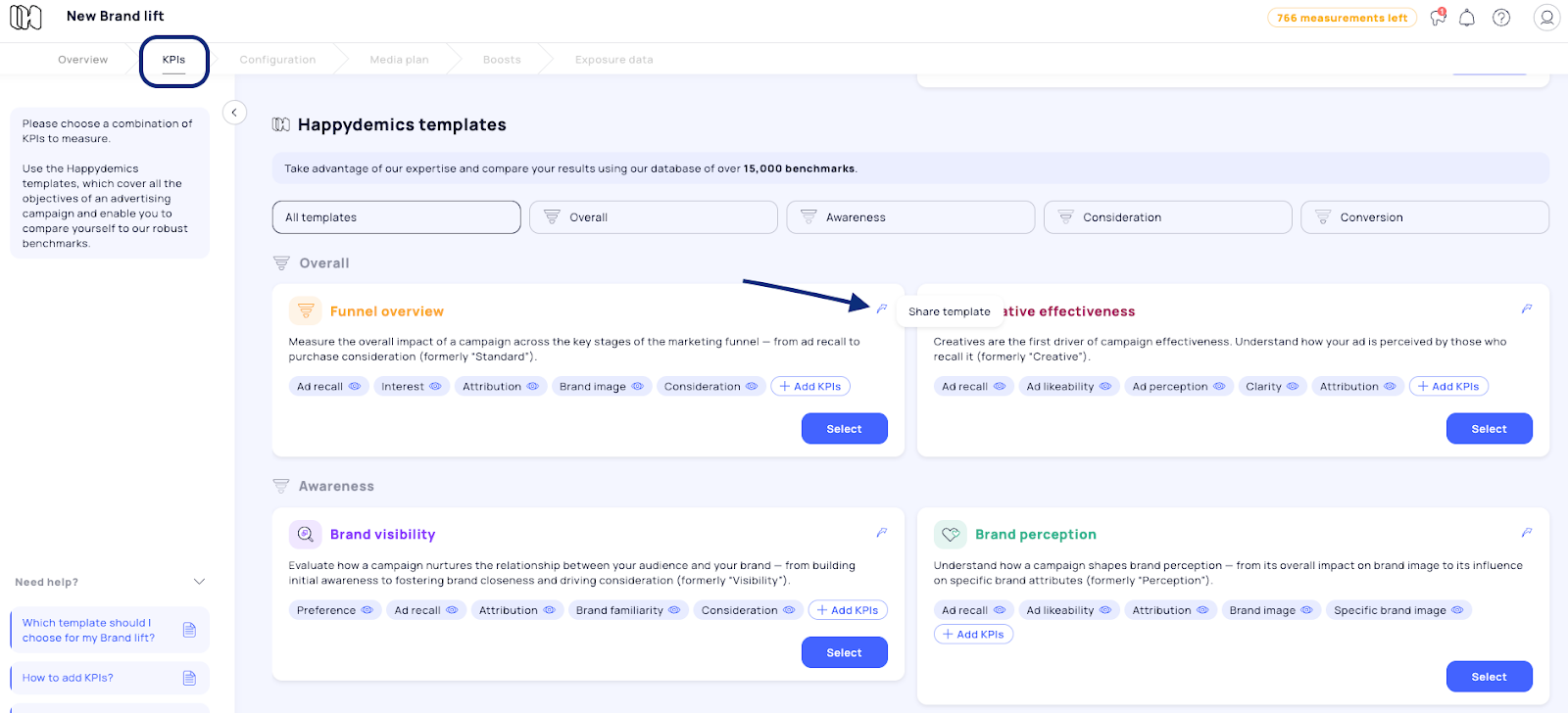Add KPIs to Brand perception template
This screenshot has height=713, width=1568.
pos(973,635)
